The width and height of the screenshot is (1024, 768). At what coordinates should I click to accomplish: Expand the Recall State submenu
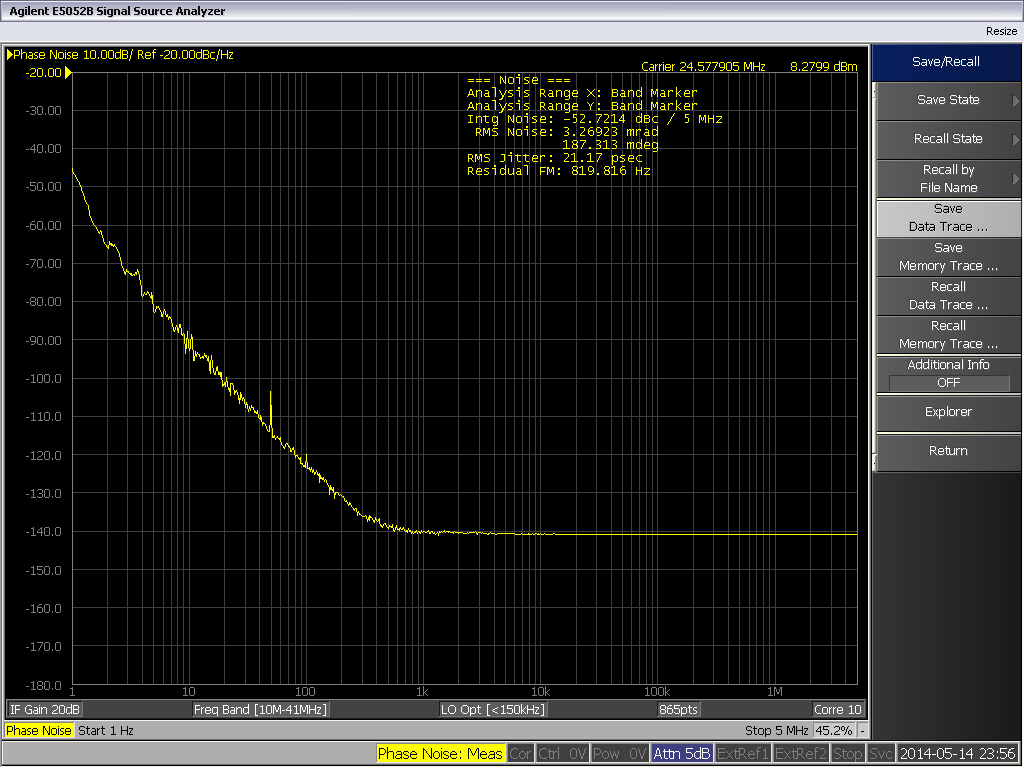948,139
